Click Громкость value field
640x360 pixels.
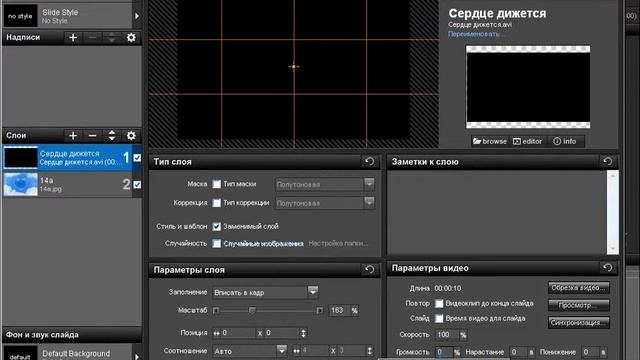point(444,352)
